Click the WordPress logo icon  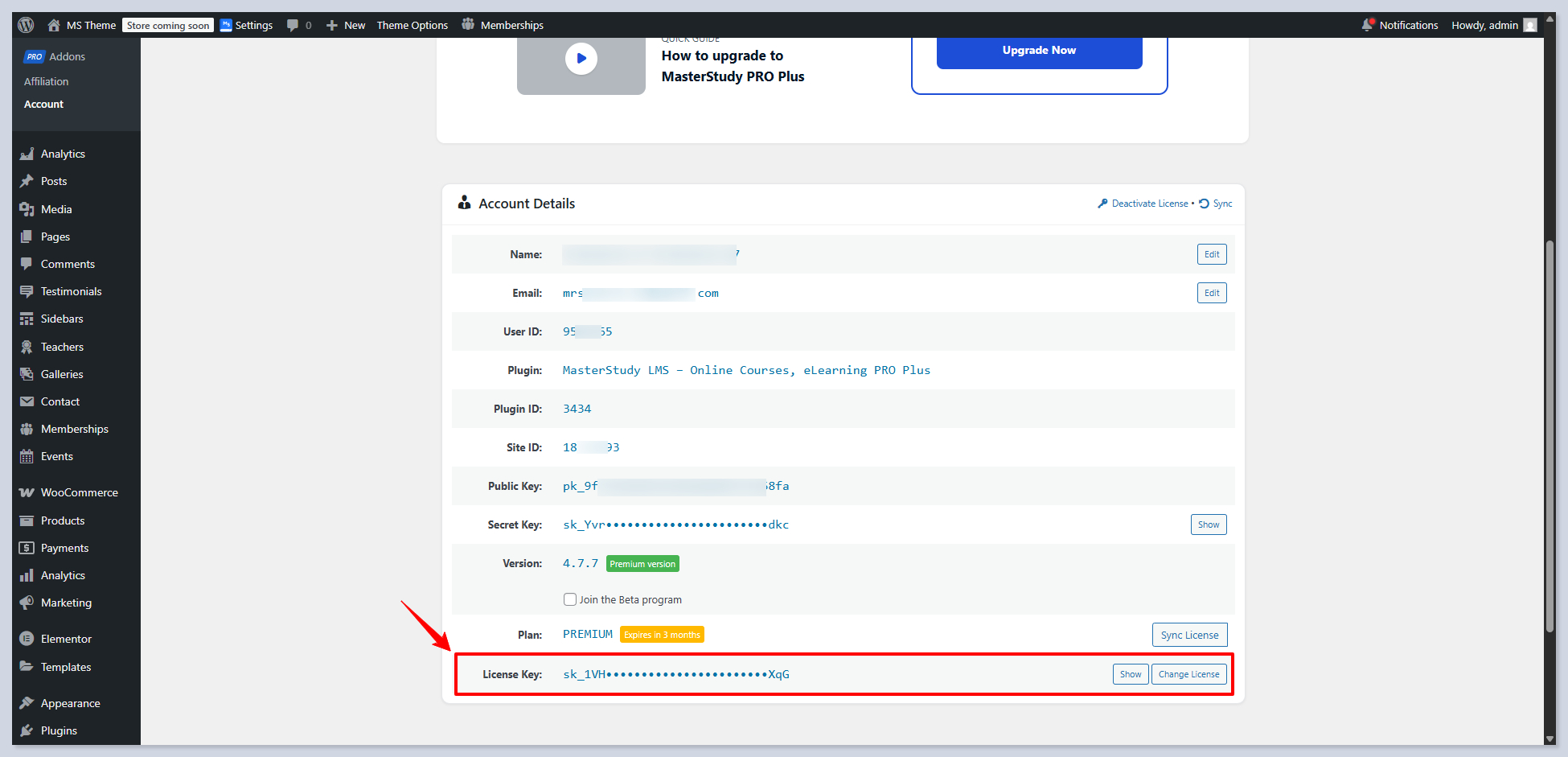point(26,25)
